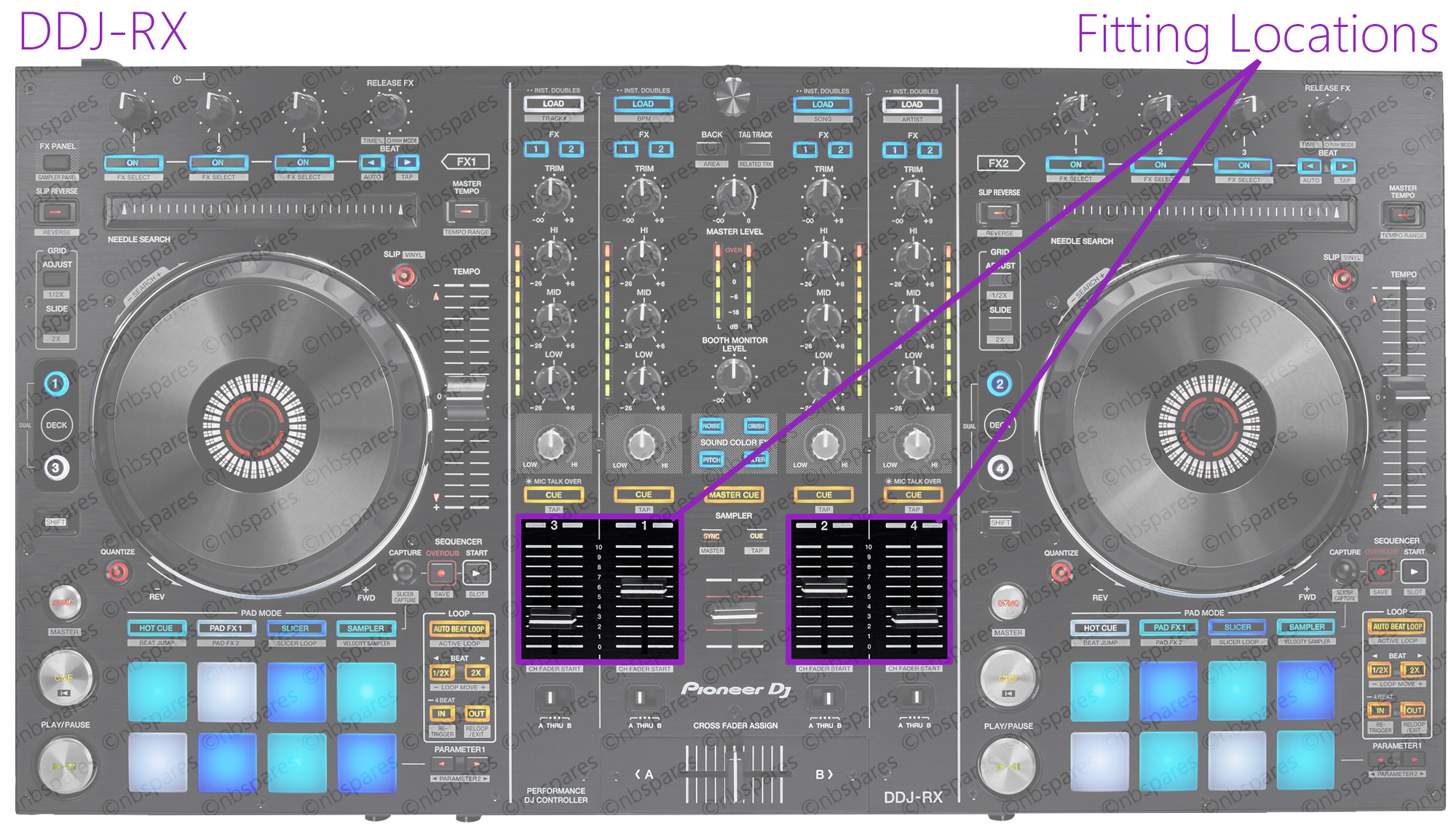Click the left deck sequencer OVERDUB button
This screenshot has width=1456, height=837.
click(441, 574)
